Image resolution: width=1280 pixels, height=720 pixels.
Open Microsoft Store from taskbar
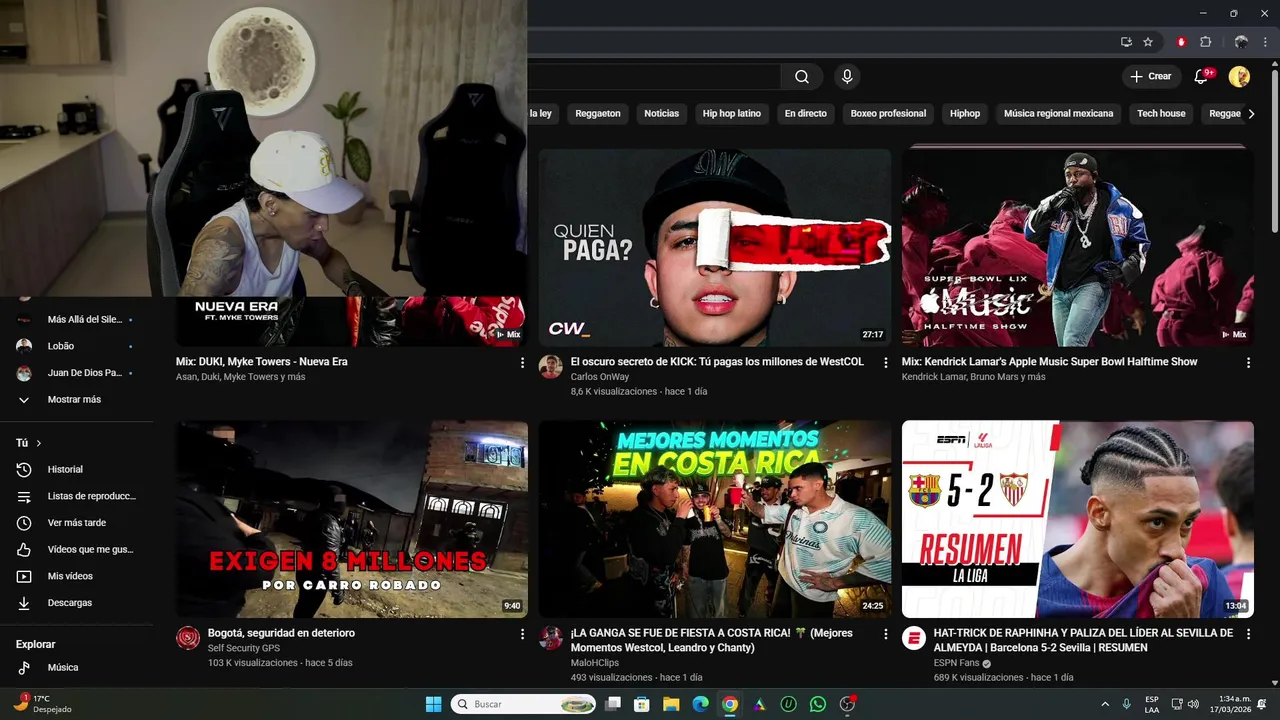coord(642,704)
